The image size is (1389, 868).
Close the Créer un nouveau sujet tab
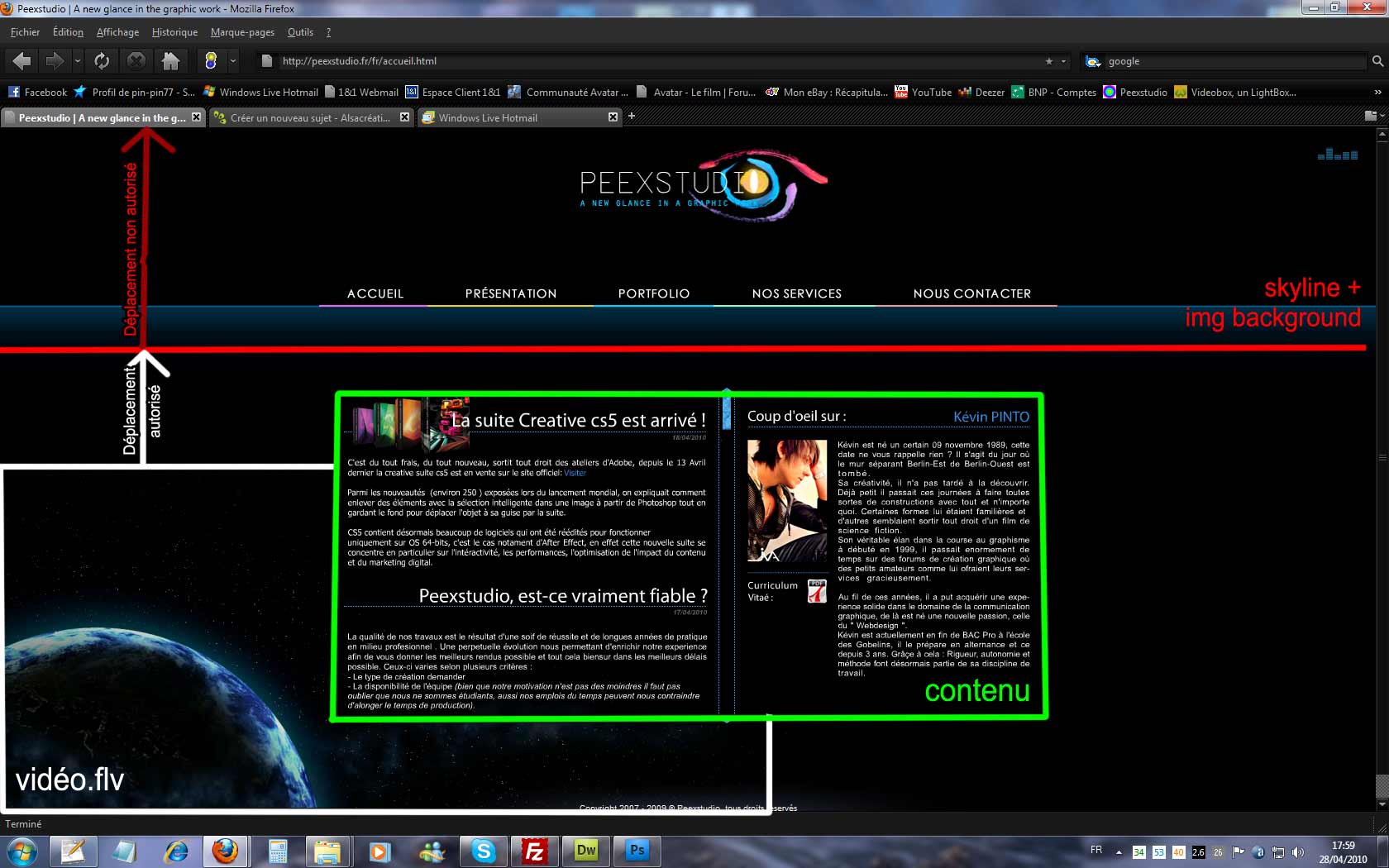tap(404, 117)
